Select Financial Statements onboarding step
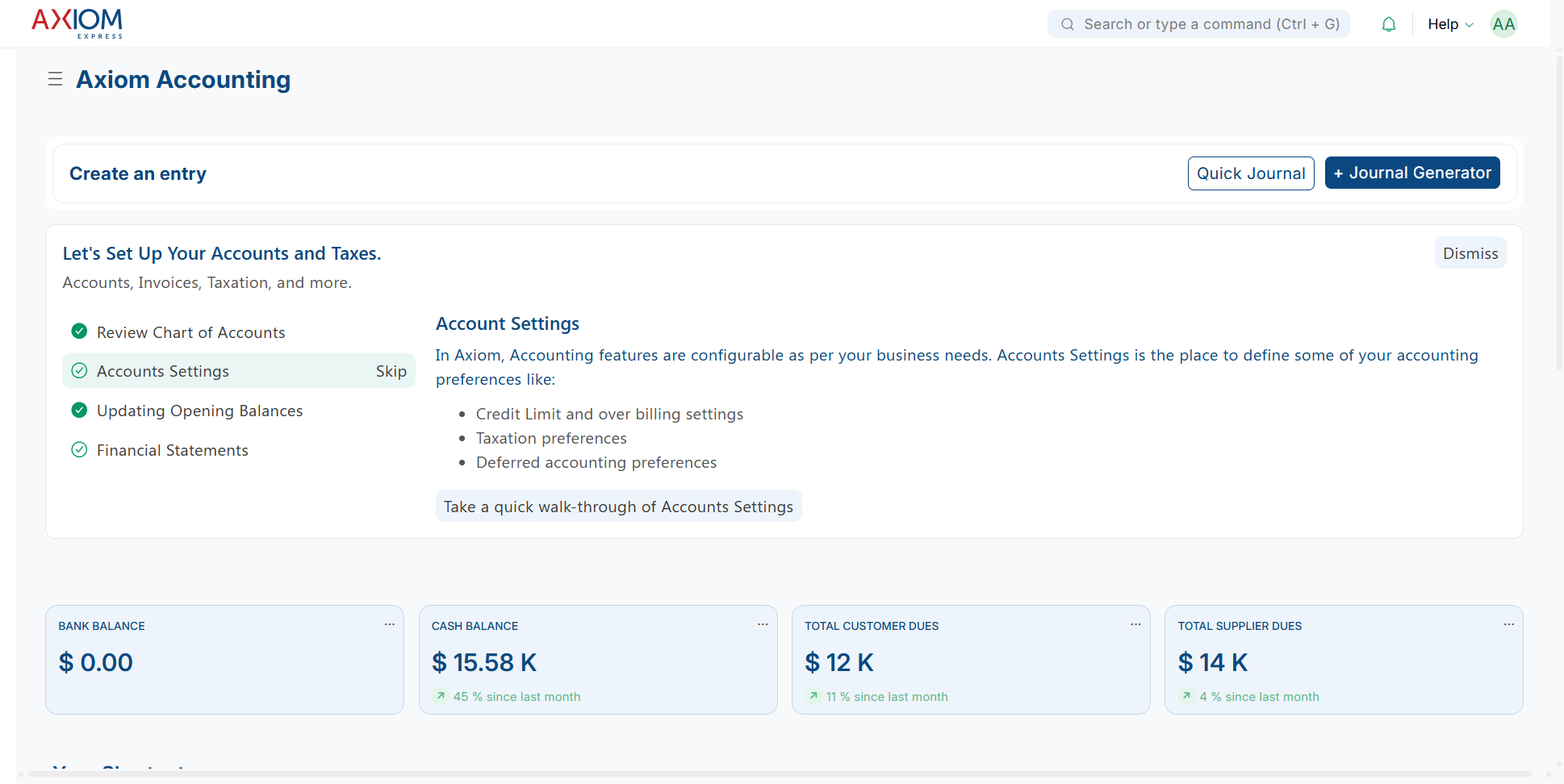 click(239, 450)
